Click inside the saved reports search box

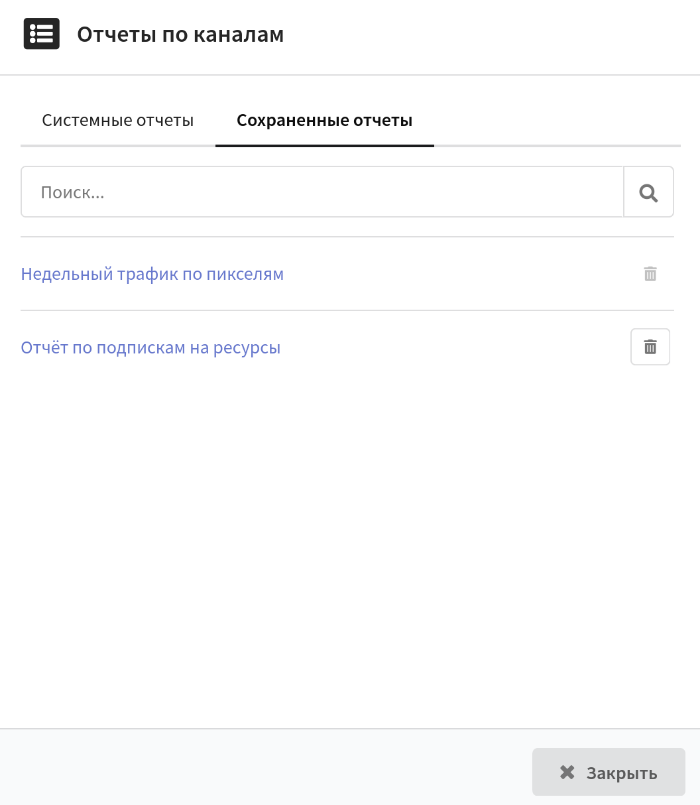point(322,192)
